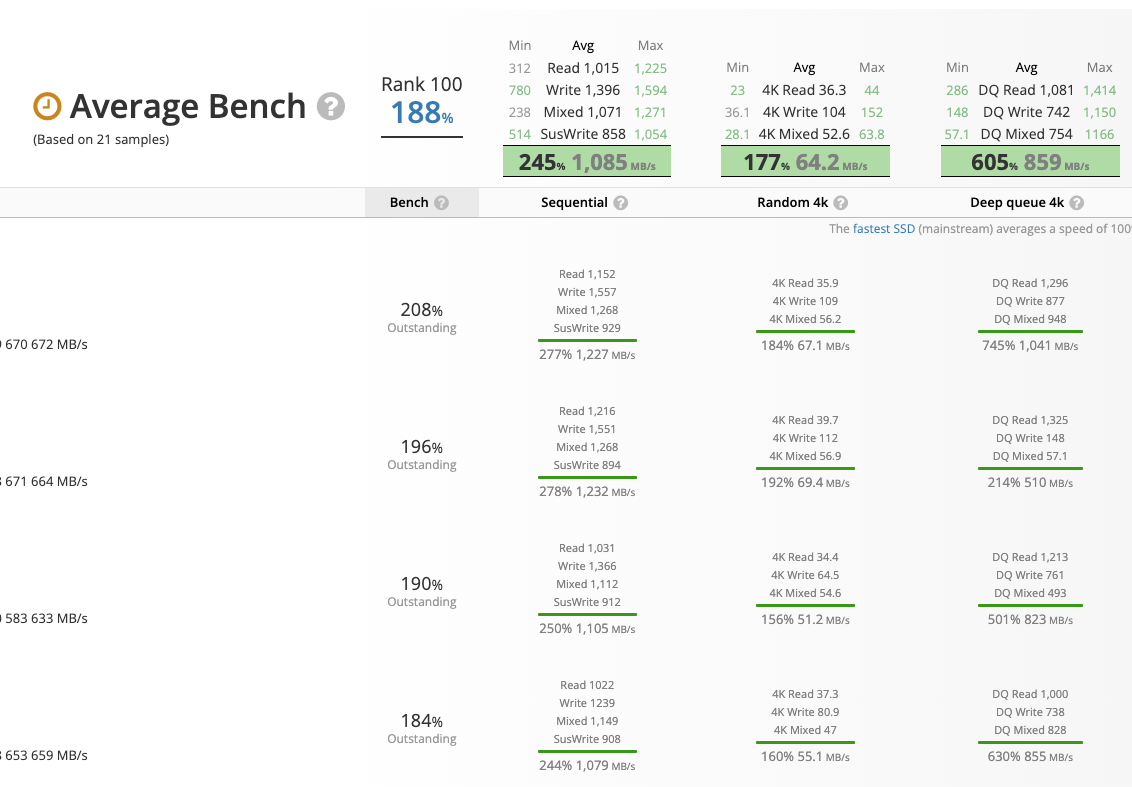Click the green 605% 859 MB/s bar
1132x787 pixels.
(x=1030, y=162)
